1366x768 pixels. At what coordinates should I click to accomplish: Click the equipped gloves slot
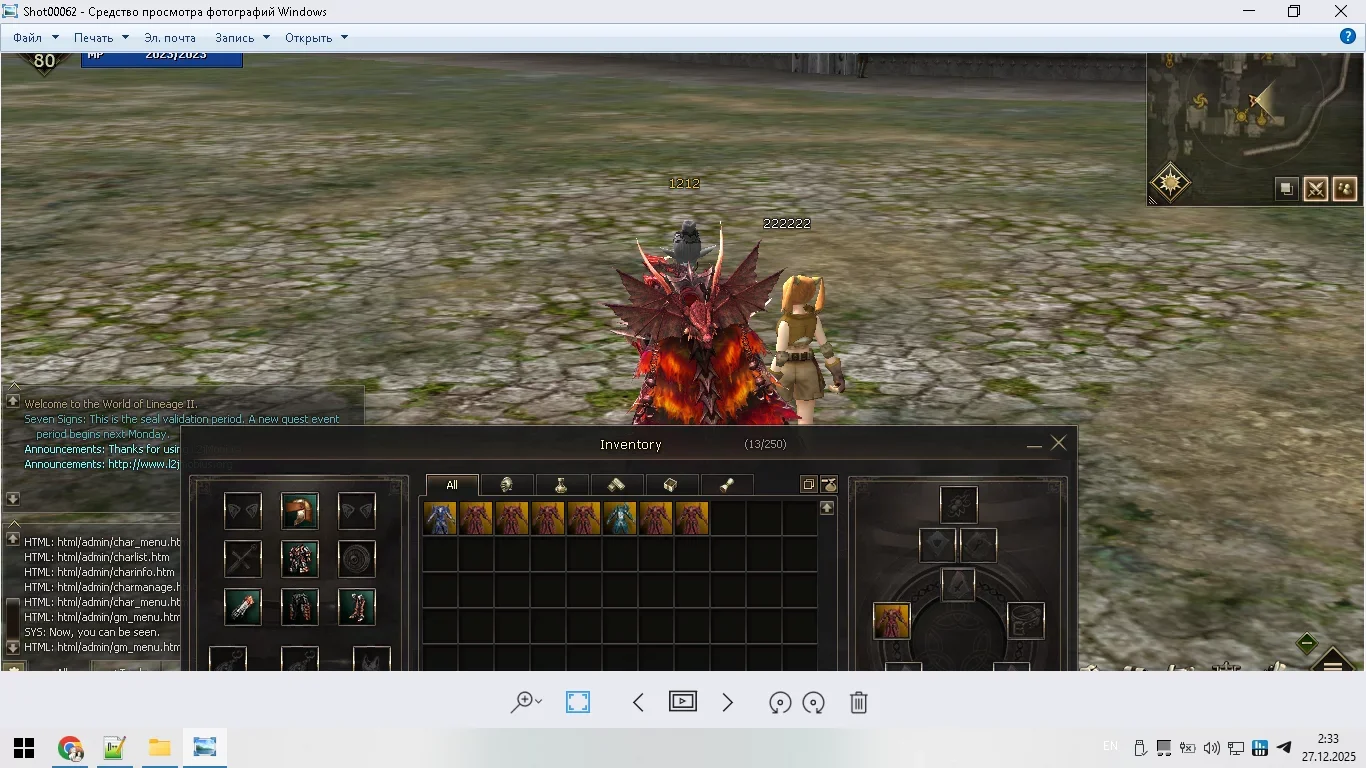(242, 607)
